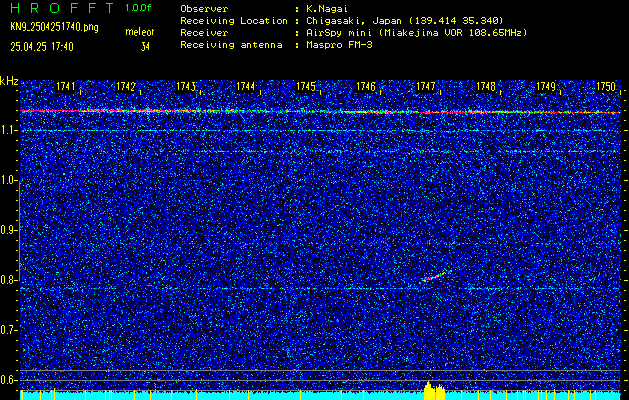Click the 1748 time marker
This screenshot has width=629, height=400.
(486, 86)
